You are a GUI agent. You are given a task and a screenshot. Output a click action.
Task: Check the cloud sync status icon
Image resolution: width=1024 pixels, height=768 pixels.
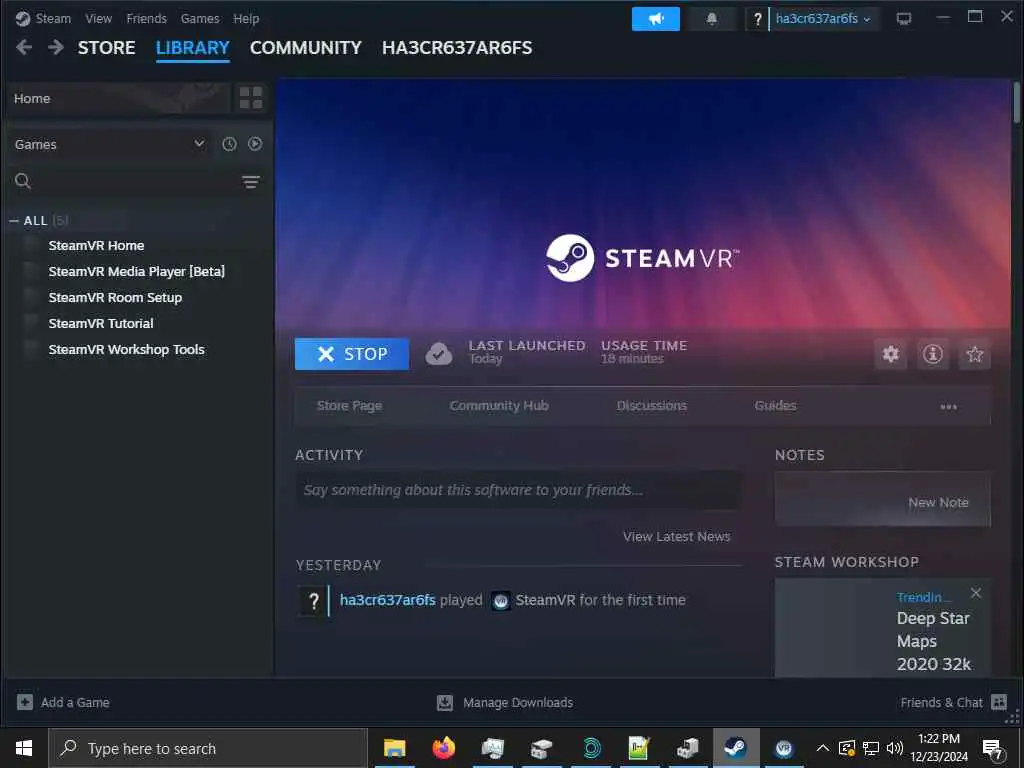(x=439, y=354)
